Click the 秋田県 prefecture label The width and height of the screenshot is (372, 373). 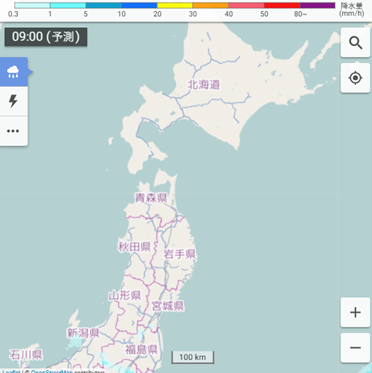(x=134, y=247)
